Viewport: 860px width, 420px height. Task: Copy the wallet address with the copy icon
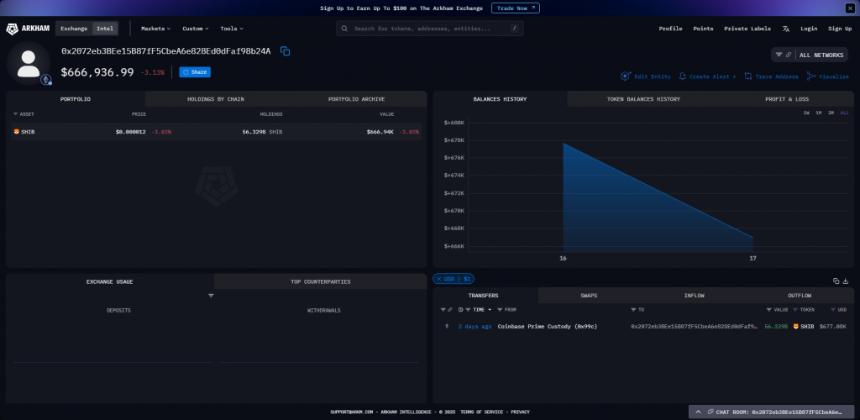coord(285,51)
